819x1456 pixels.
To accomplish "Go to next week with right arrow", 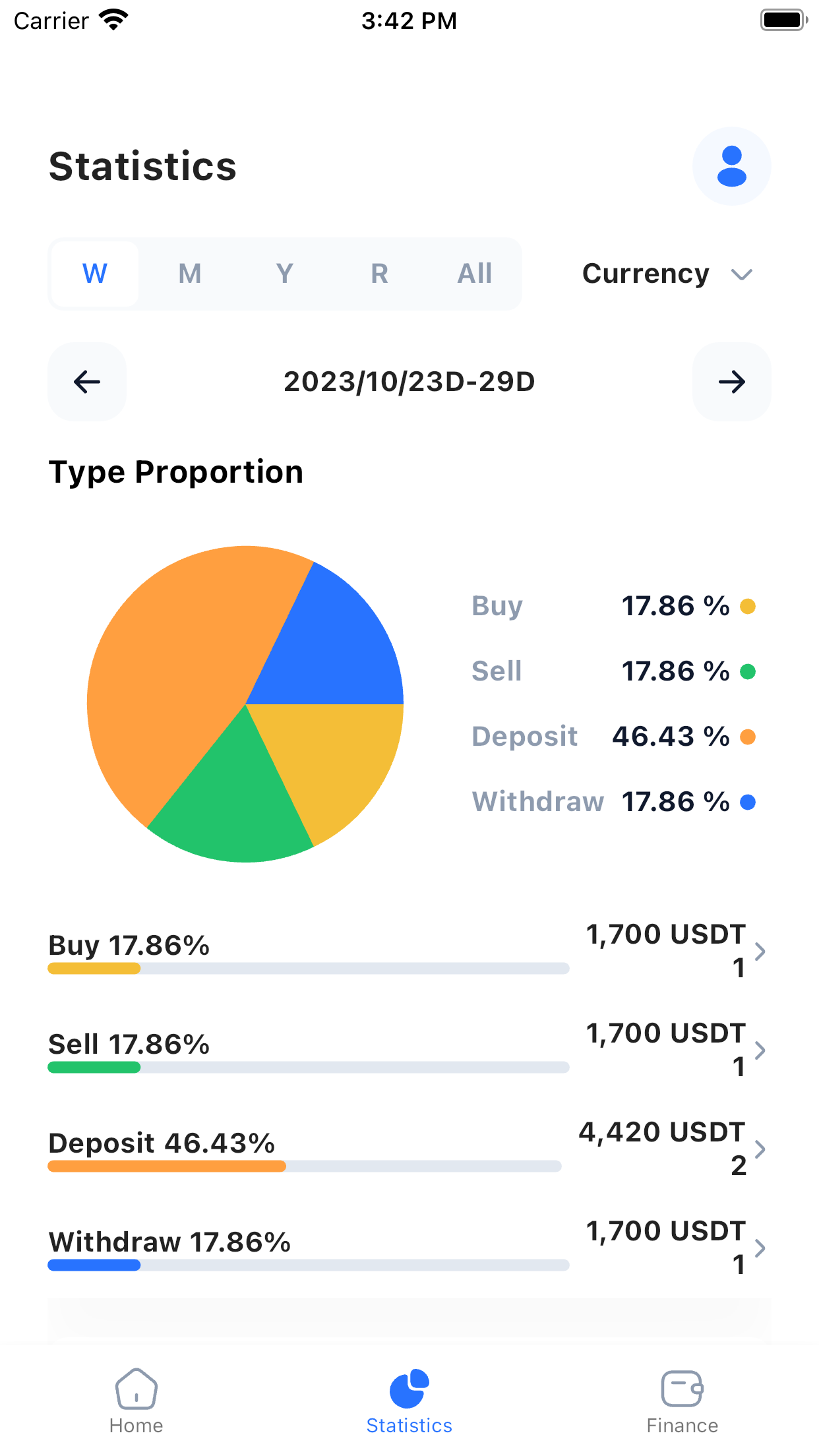I will [731, 382].
